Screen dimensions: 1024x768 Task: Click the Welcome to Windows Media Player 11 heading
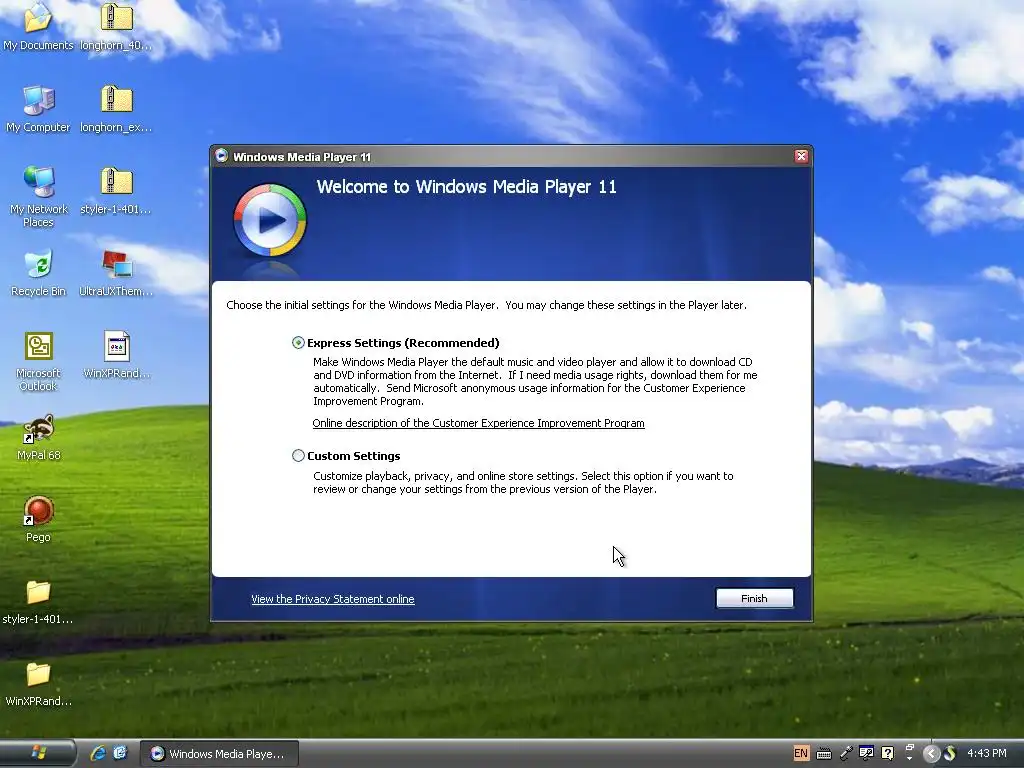[x=466, y=187]
